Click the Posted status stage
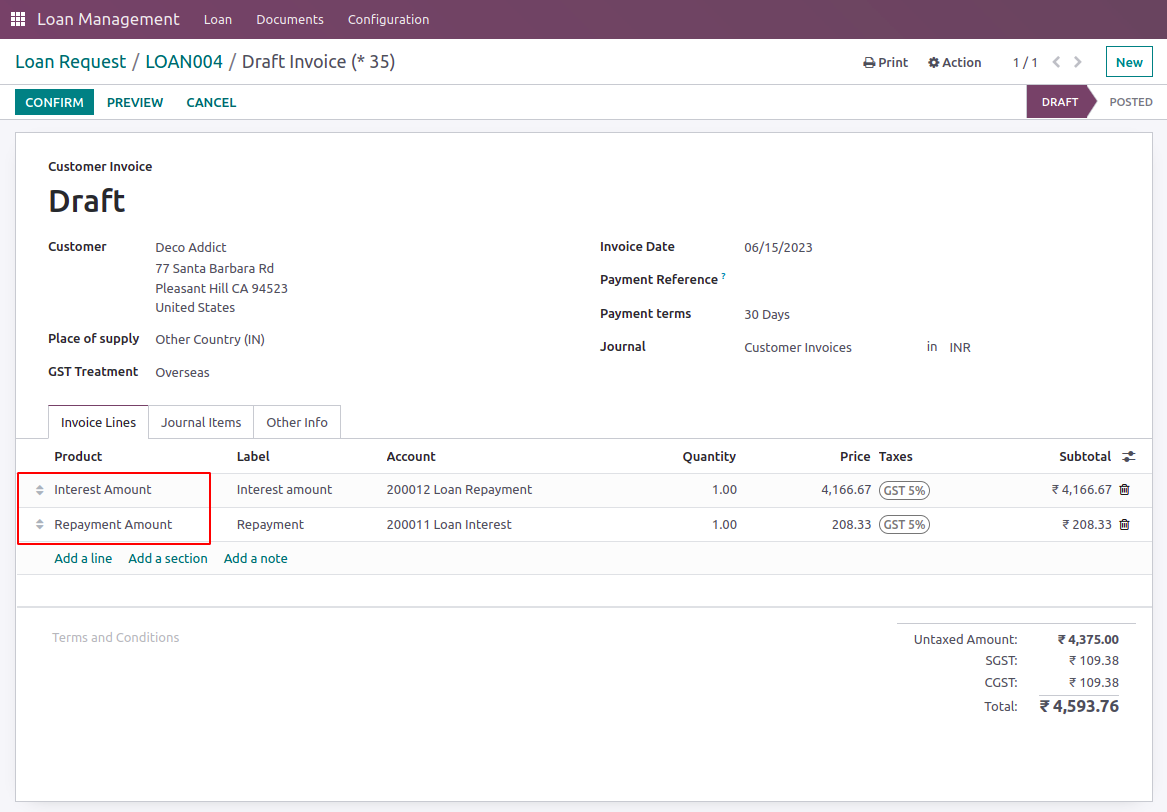The image size is (1167, 812). pyautogui.click(x=1131, y=102)
